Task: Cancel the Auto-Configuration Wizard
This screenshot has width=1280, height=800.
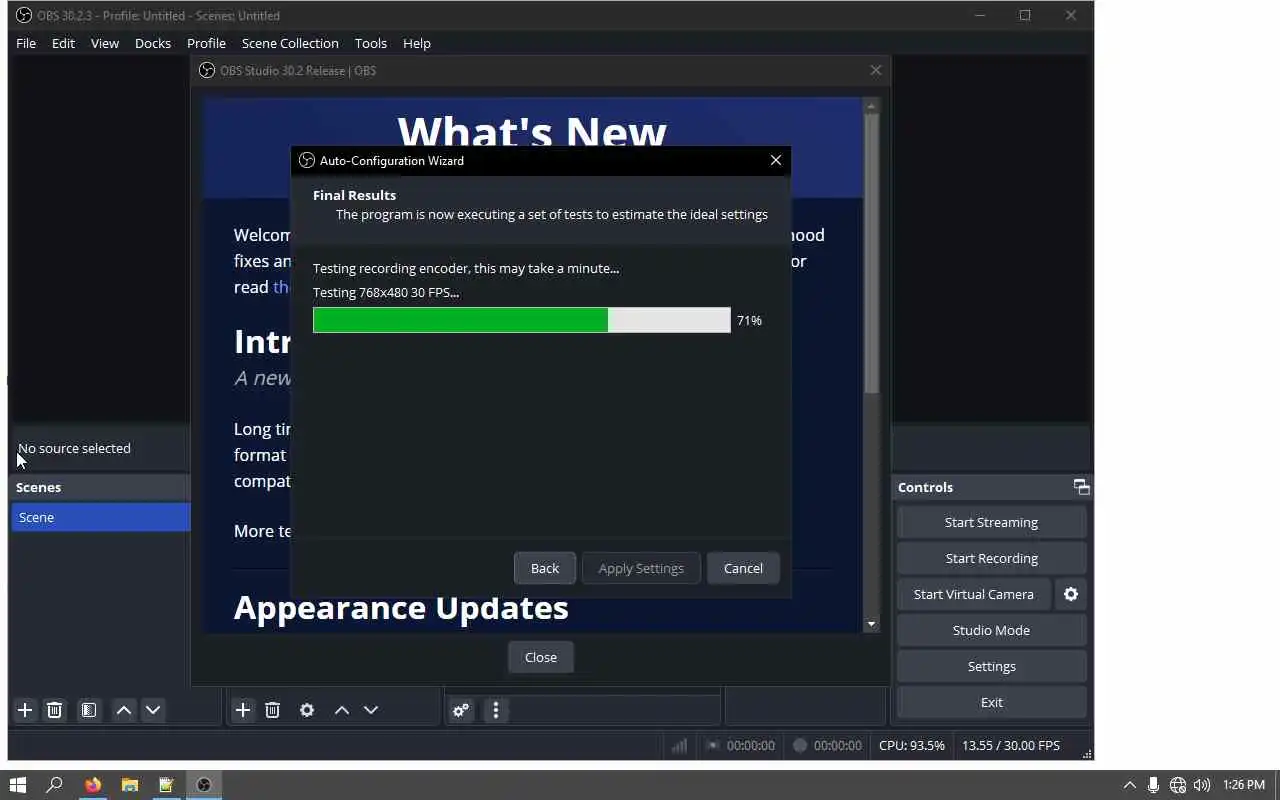Action: coord(743,568)
